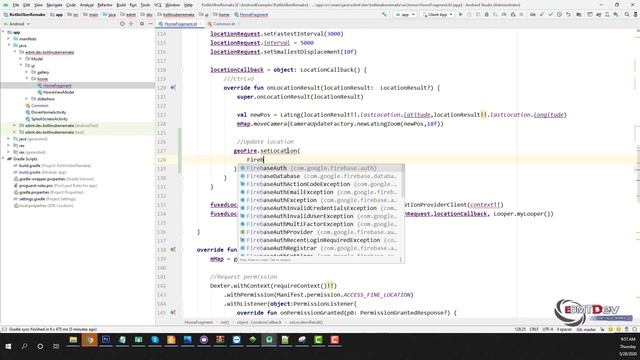This screenshot has width=640, height=360.
Task: Expand the gallery package
Action: [x=27, y=72]
